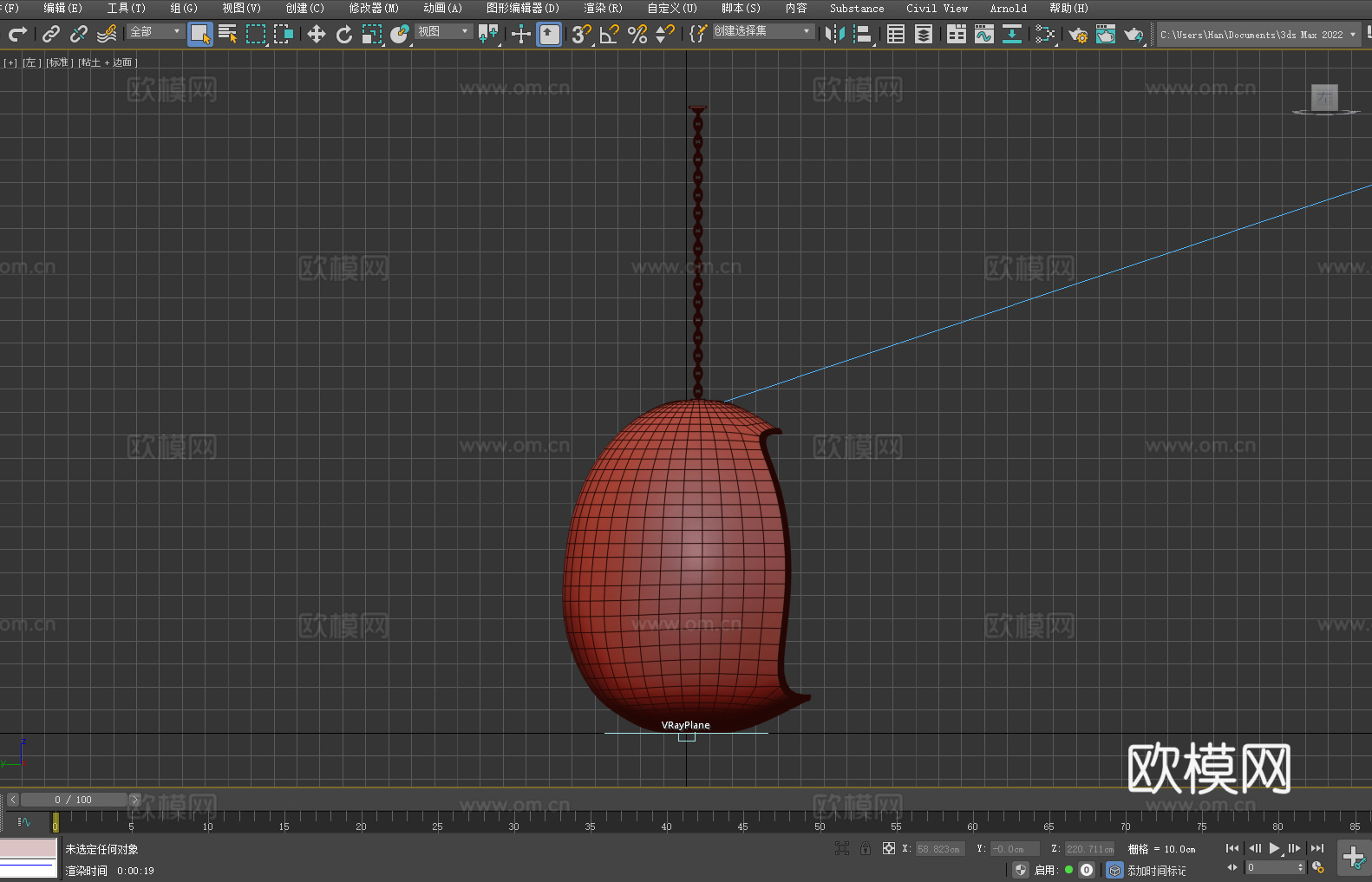
Task: Toggle the Angle Snap button
Action: pos(610,34)
